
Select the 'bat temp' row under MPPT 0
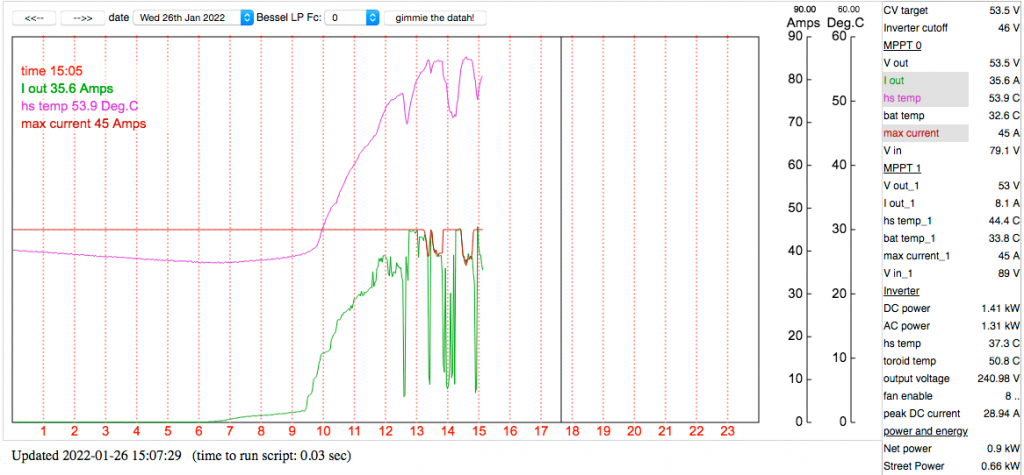pyautogui.click(x=924, y=116)
